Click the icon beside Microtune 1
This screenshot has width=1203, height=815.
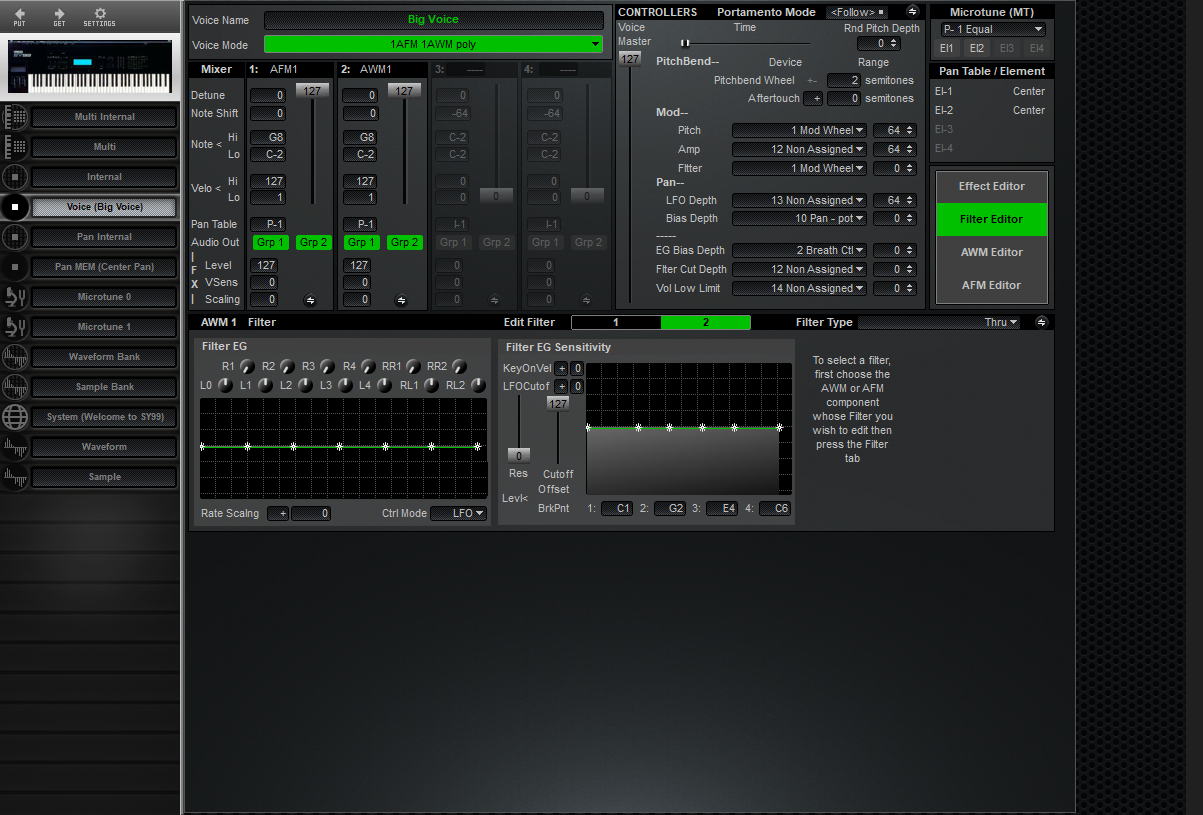click(x=15, y=327)
